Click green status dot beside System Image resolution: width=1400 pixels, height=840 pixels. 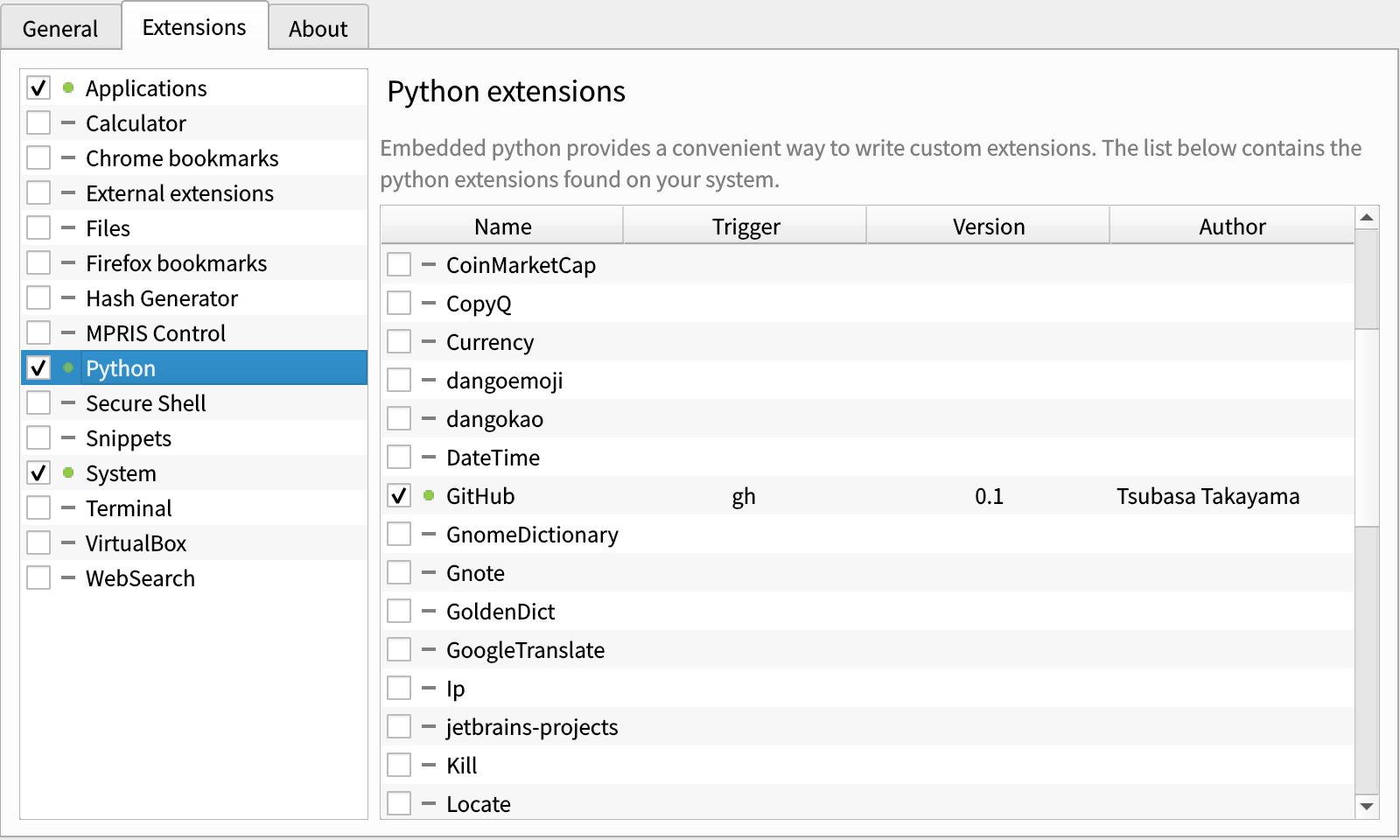pyautogui.click(x=68, y=472)
